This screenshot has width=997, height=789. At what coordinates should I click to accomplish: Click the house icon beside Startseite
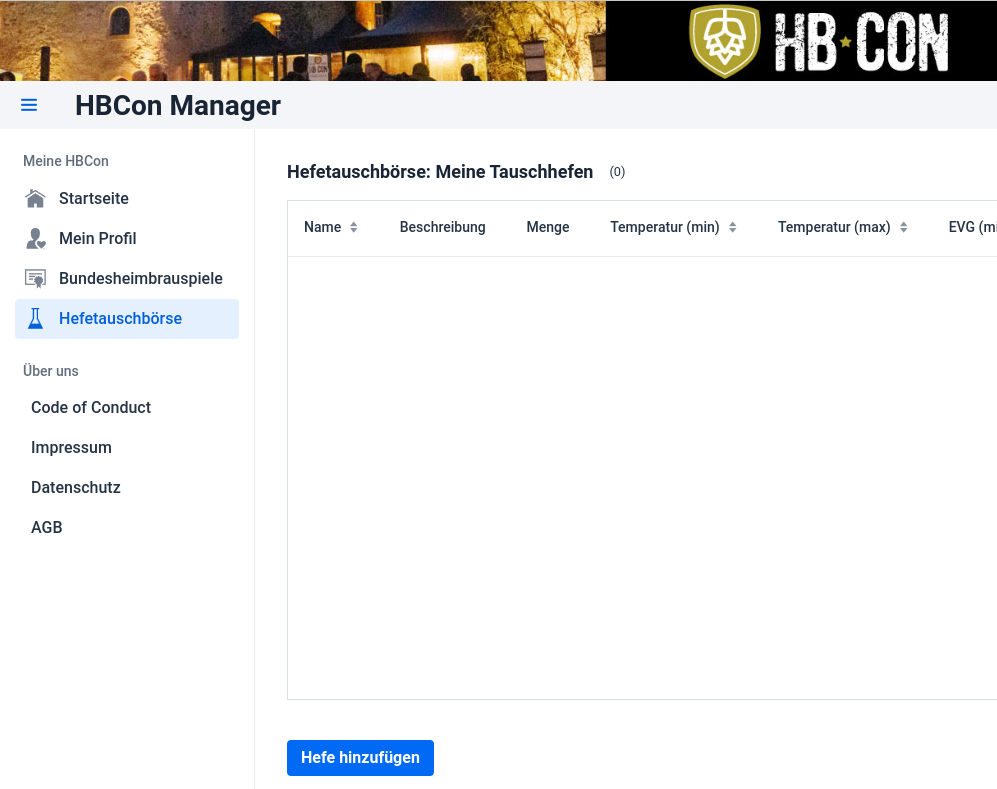36,198
